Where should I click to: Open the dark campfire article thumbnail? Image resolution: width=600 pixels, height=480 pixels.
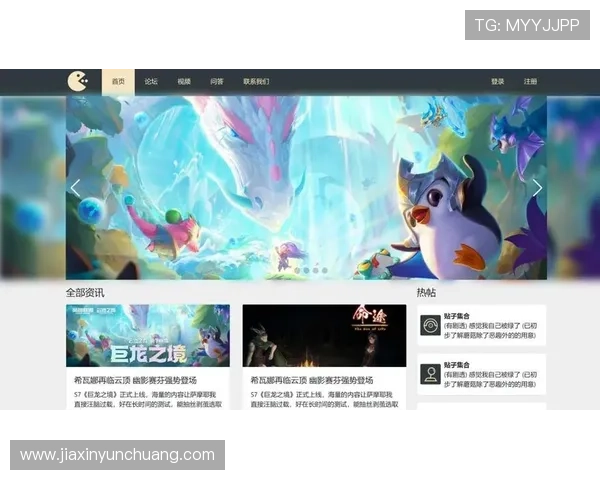(324, 336)
